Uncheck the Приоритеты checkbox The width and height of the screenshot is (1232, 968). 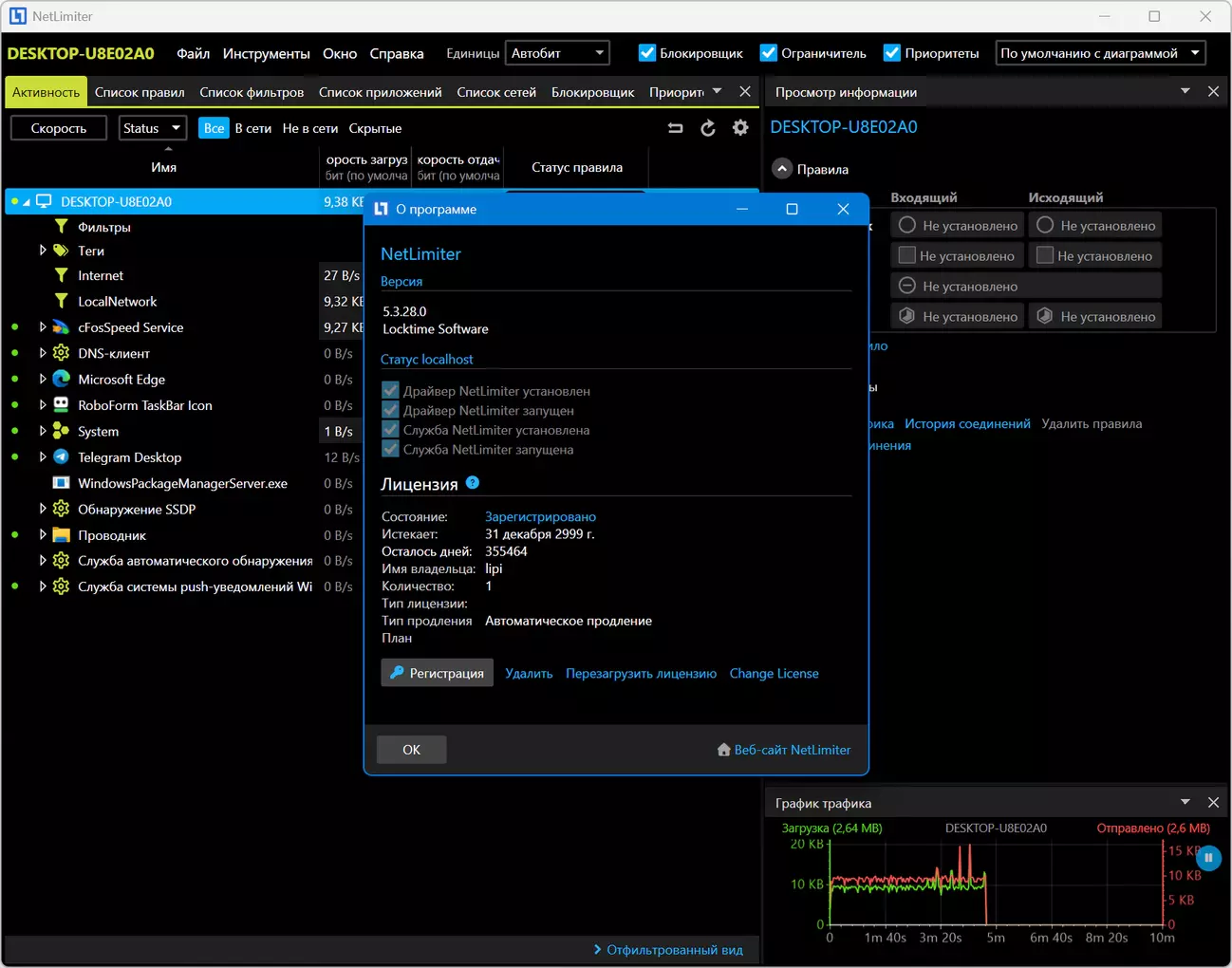(892, 53)
